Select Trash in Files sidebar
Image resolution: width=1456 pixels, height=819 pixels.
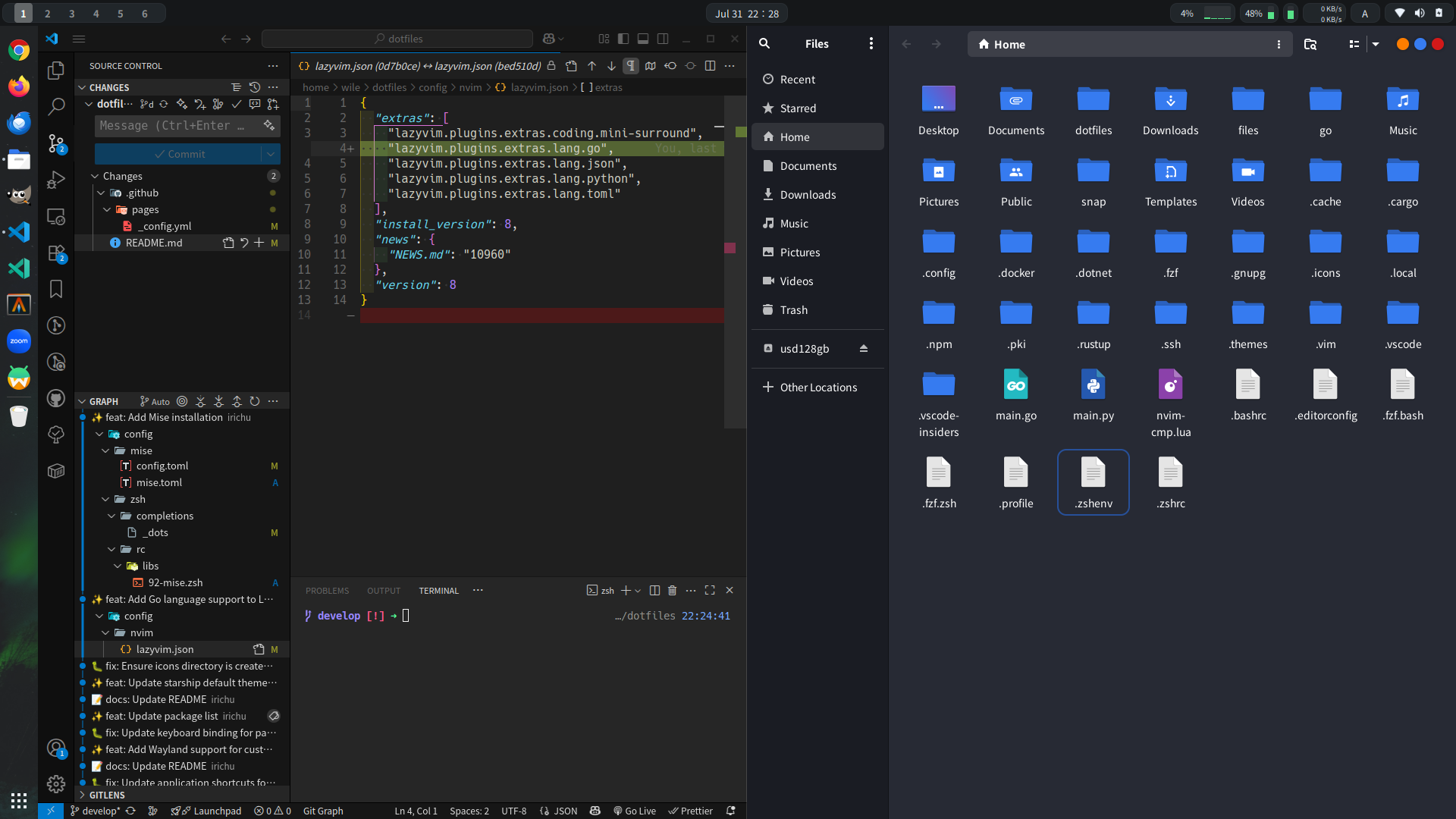[817, 310]
